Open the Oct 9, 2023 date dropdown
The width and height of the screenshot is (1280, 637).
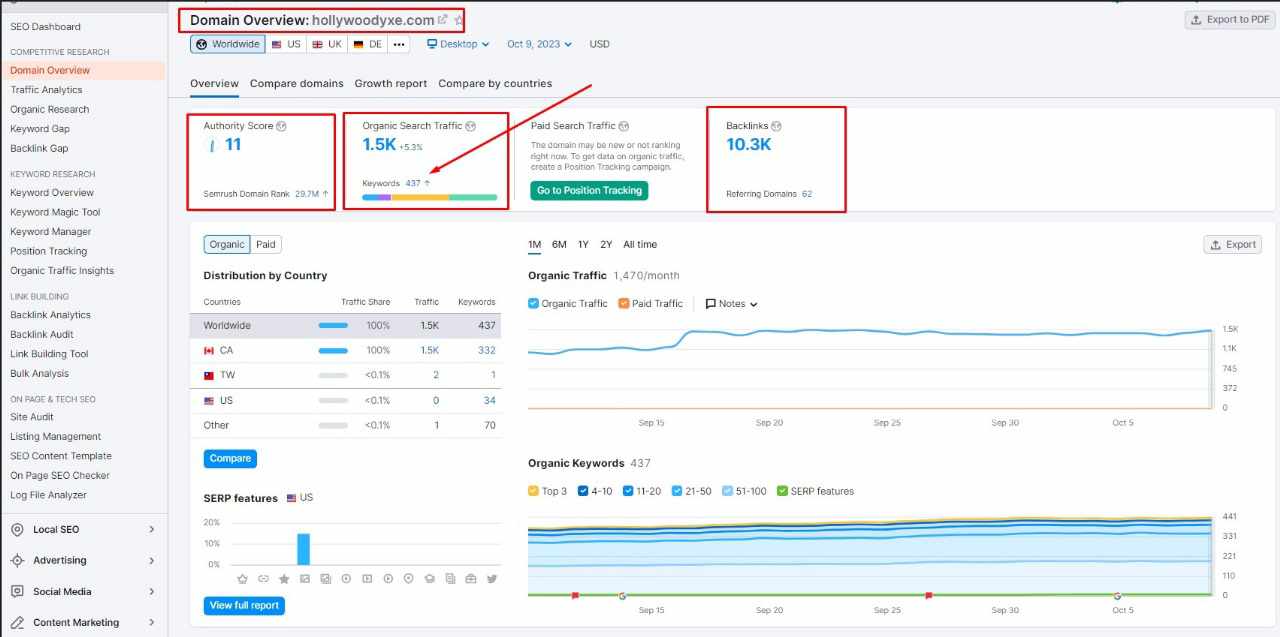[x=539, y=44]
